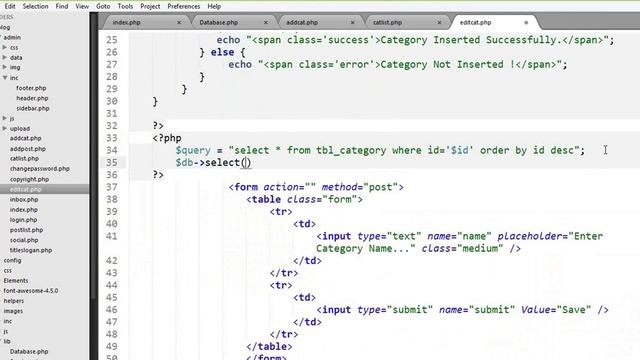Place cursor inside select() parentheses
Viewport: 640px width, 360px height.
tap(246, 162)
